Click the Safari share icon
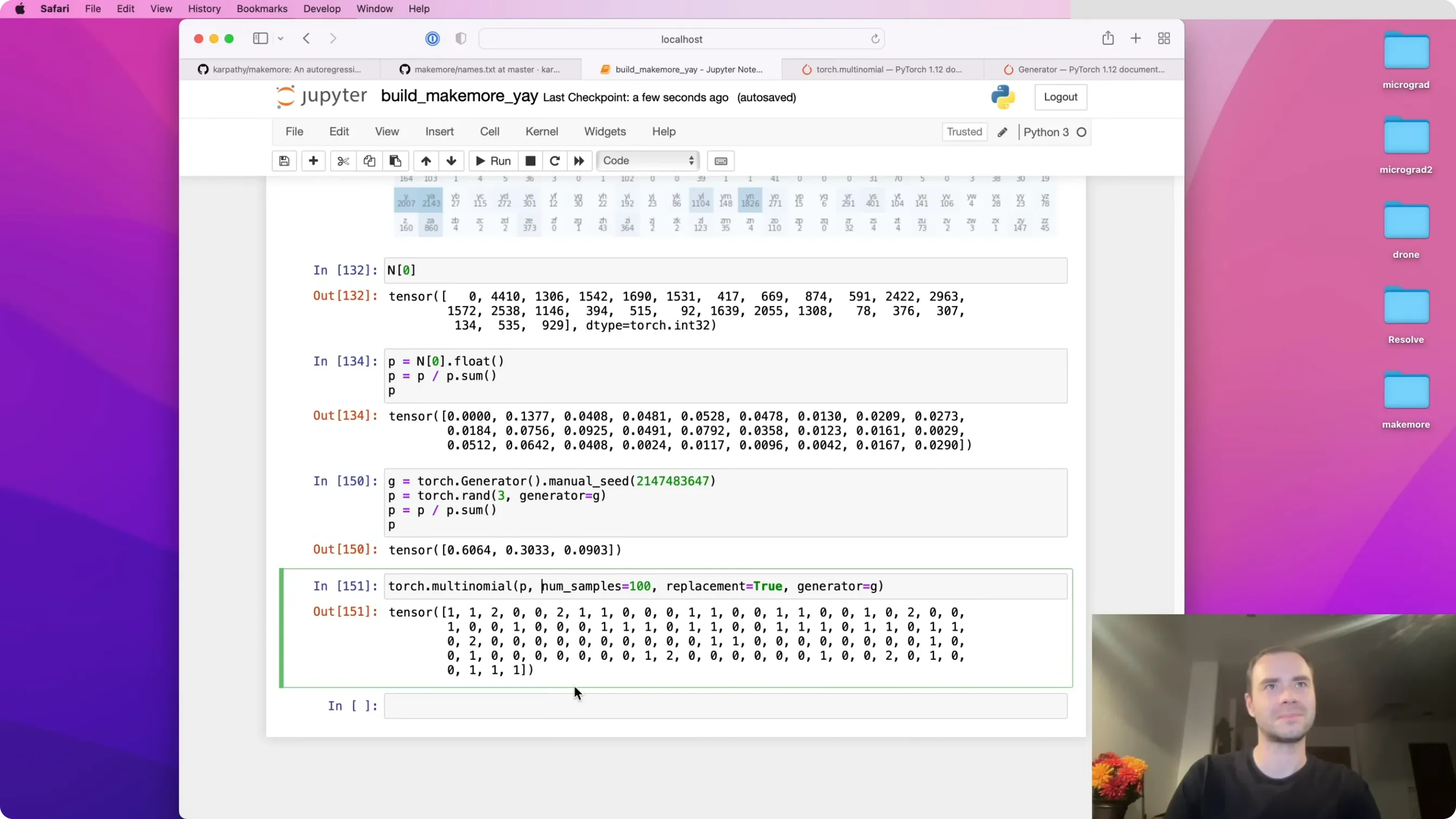Viewport: 1456px width, 819px height. (1108, 38)
